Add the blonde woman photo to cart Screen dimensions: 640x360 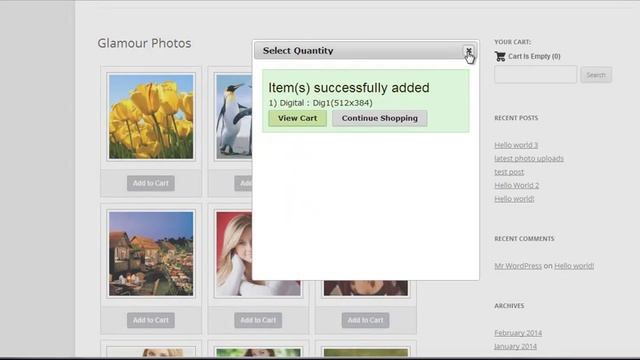point(258,320)
